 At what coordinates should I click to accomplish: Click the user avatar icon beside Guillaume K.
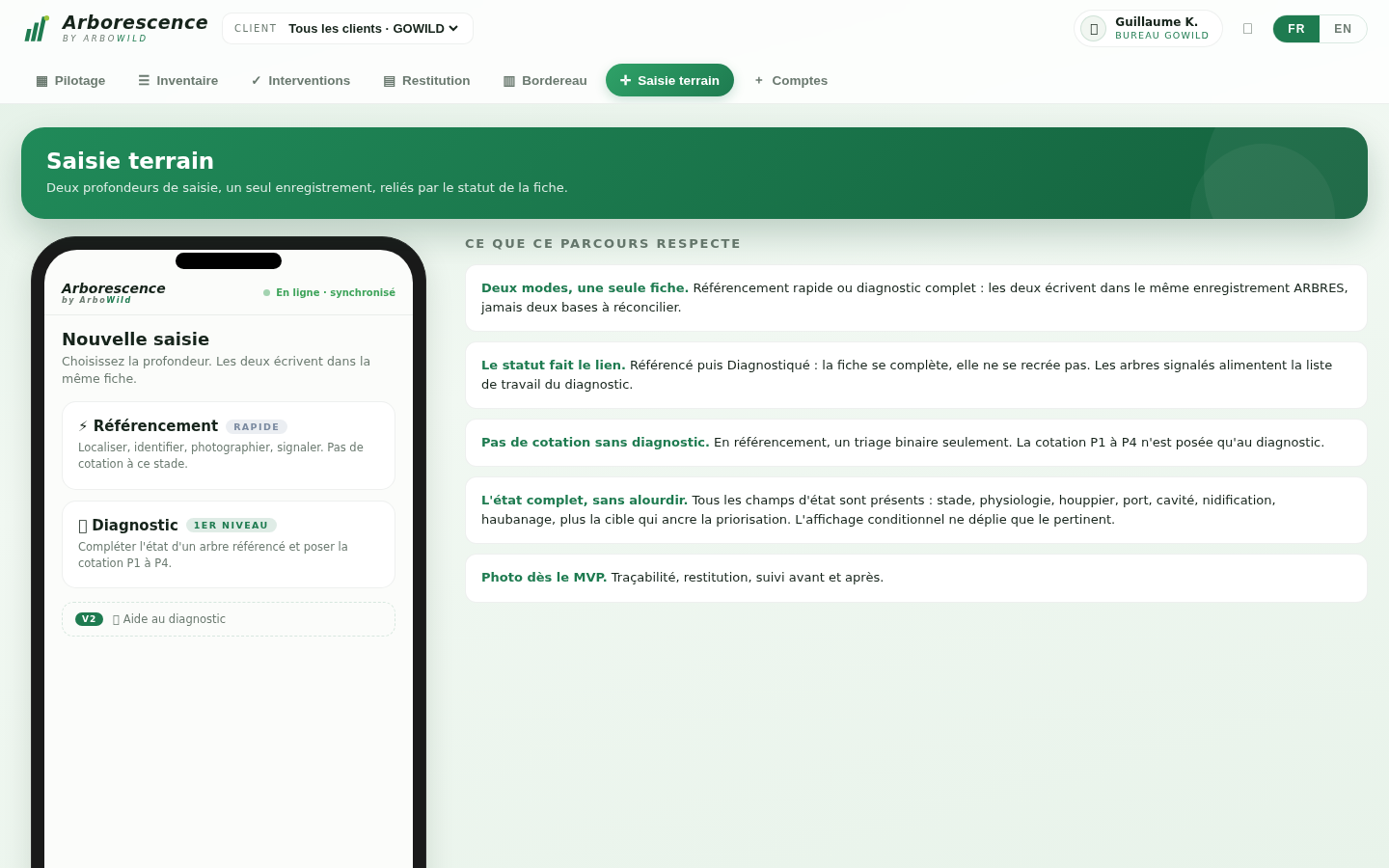coord(1093,29)
